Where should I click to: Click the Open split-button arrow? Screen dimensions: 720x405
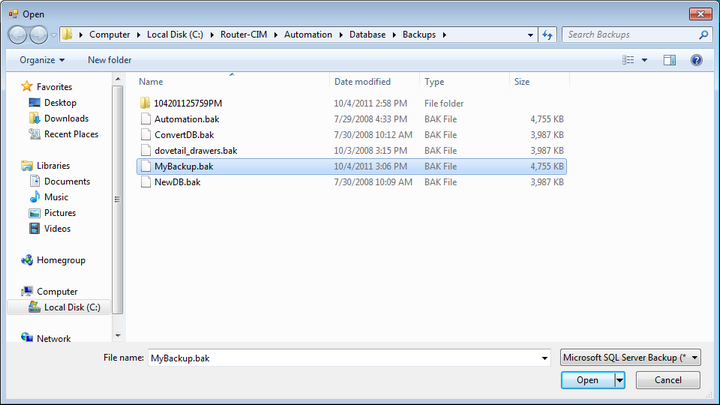point(620,380)
